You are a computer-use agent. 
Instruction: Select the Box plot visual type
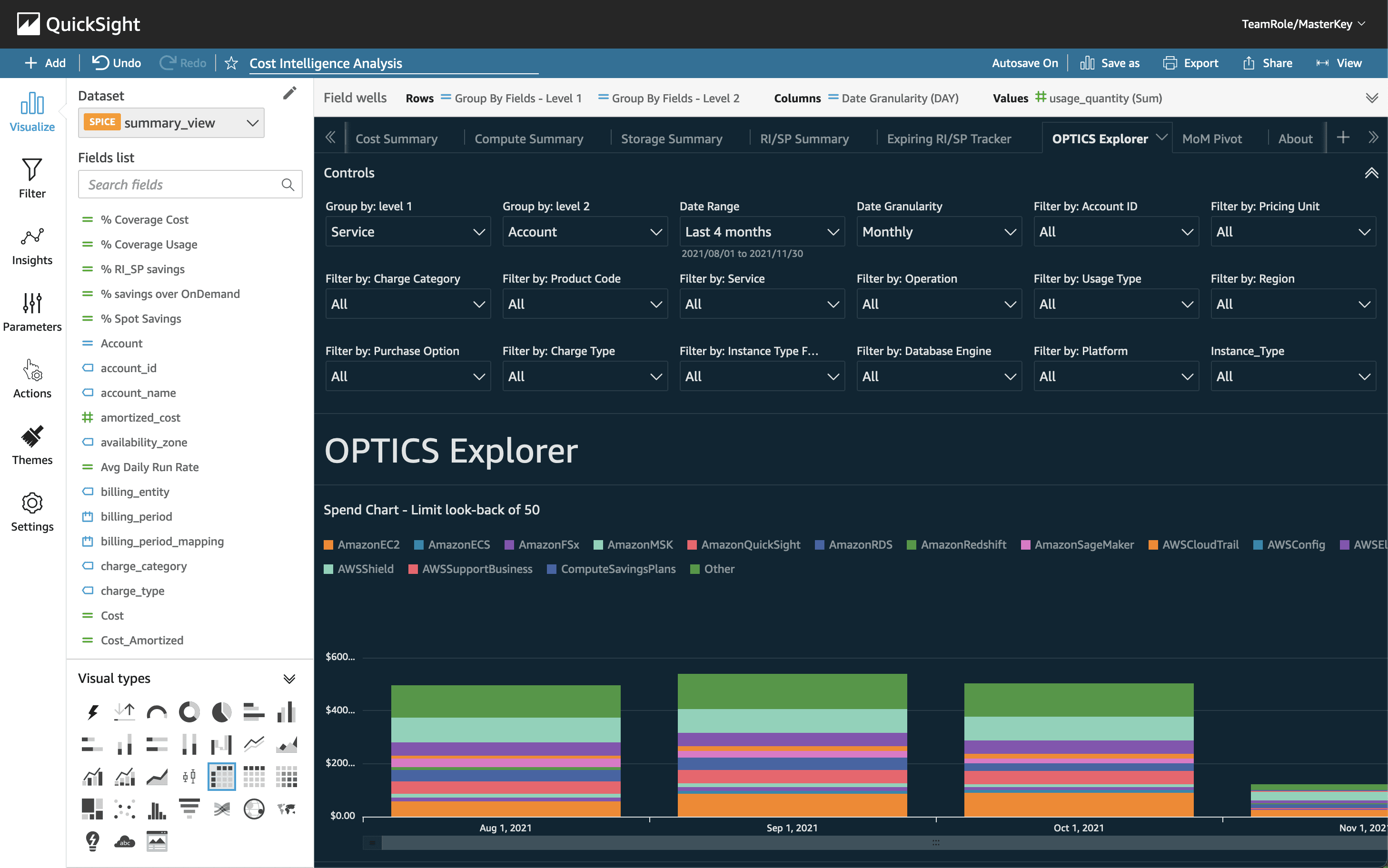189,777
